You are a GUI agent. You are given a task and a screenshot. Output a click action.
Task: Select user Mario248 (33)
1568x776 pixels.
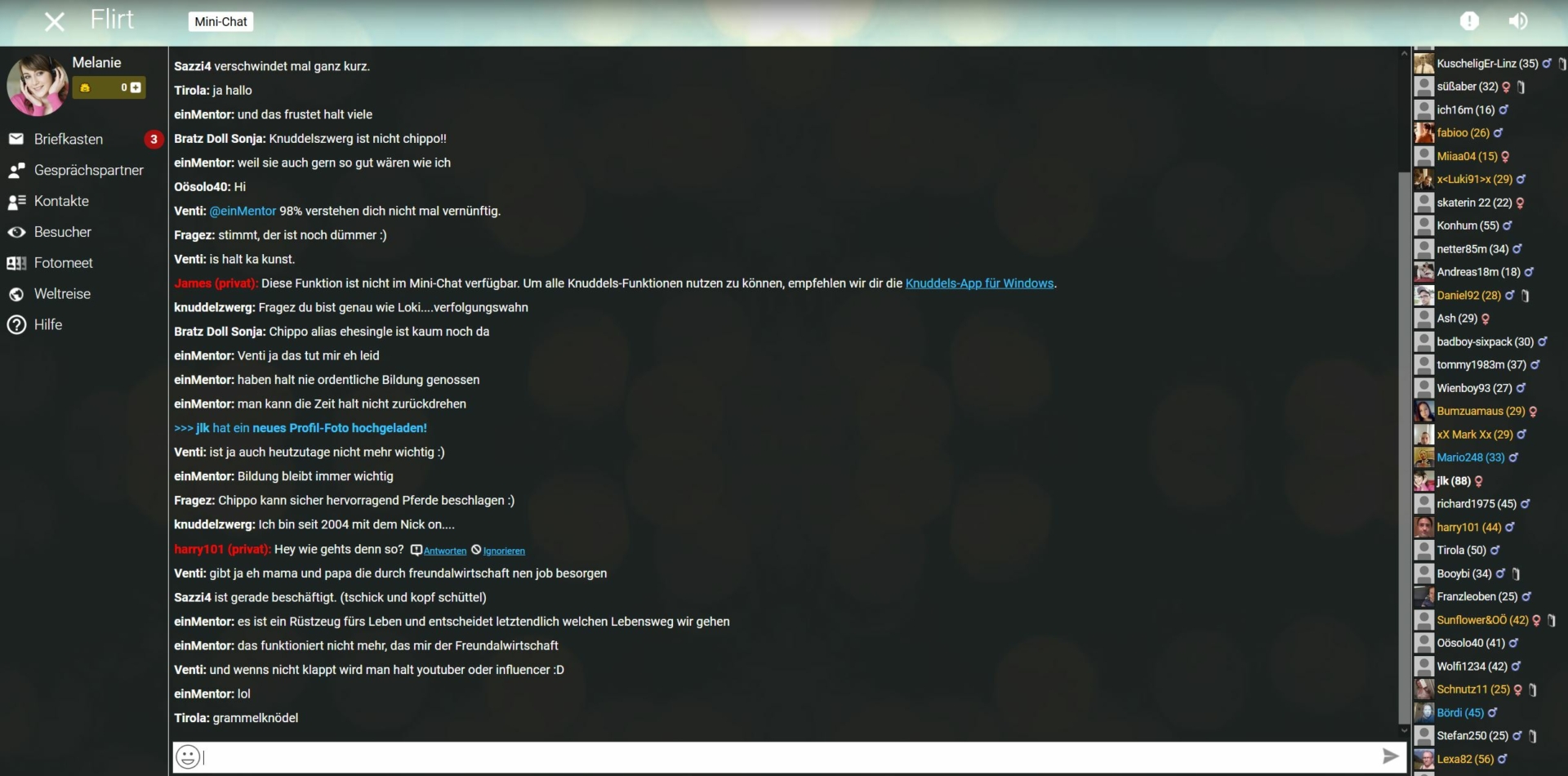coord(1470,457)
